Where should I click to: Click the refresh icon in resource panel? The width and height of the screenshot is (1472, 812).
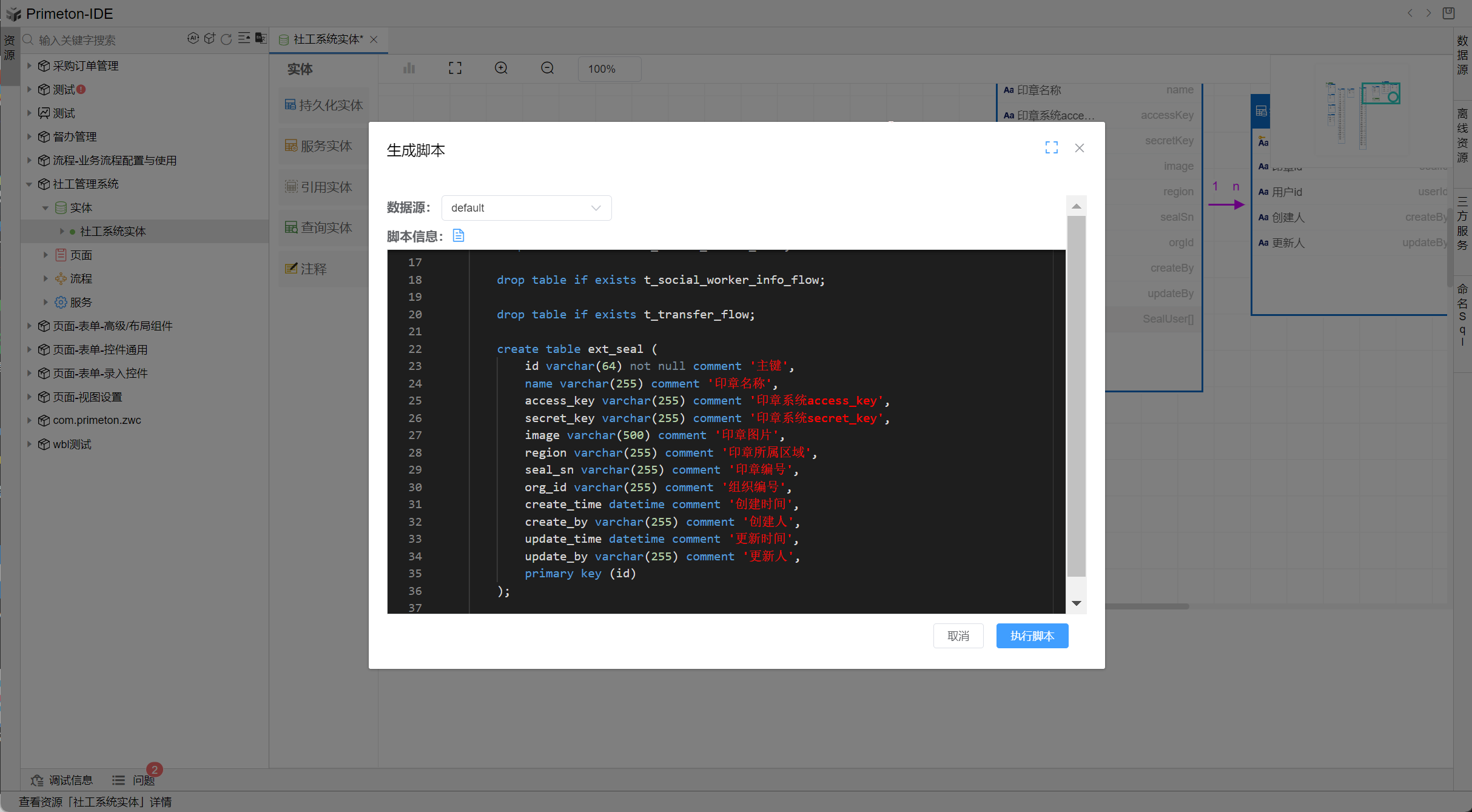click(226, 39)
